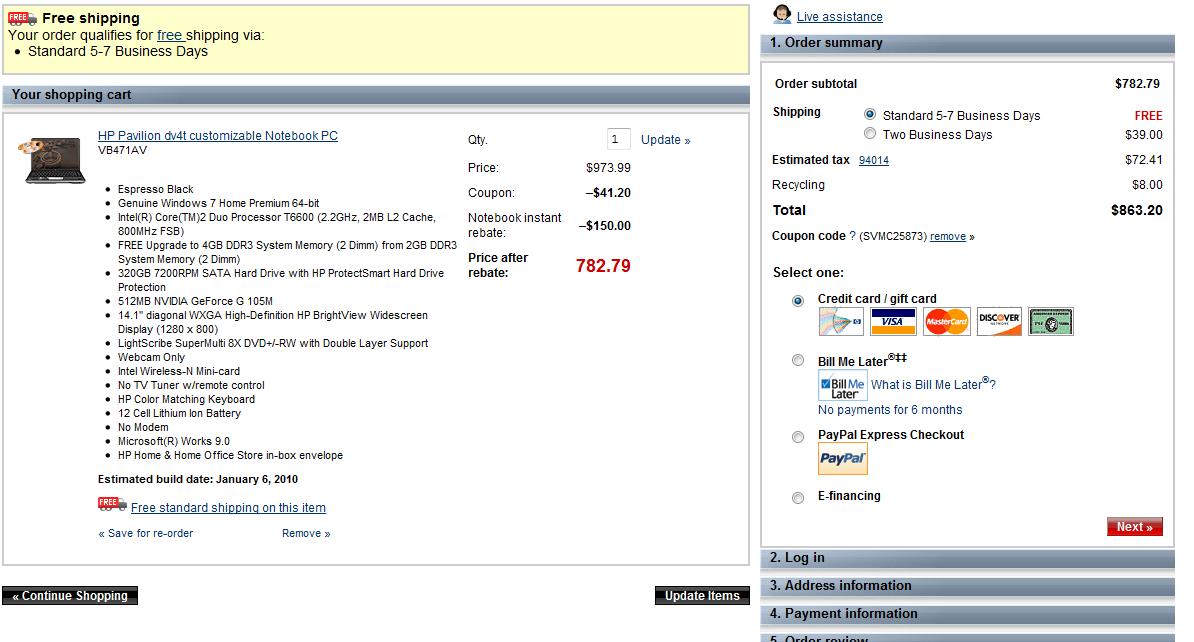Click the Update quantity link

666,140
